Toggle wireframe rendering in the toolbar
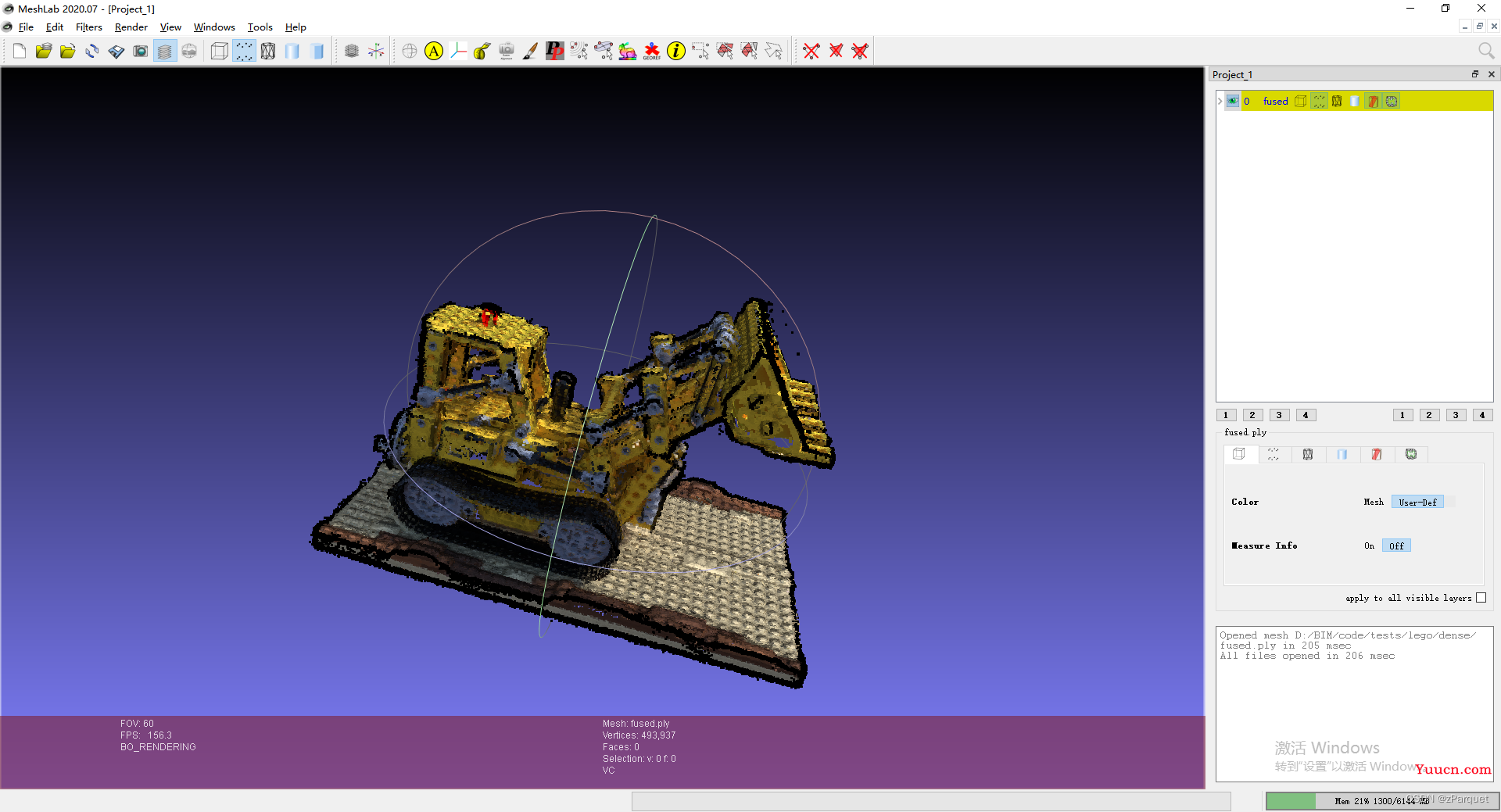This screenshot has width=1501, height=812. tap(268, 52)
